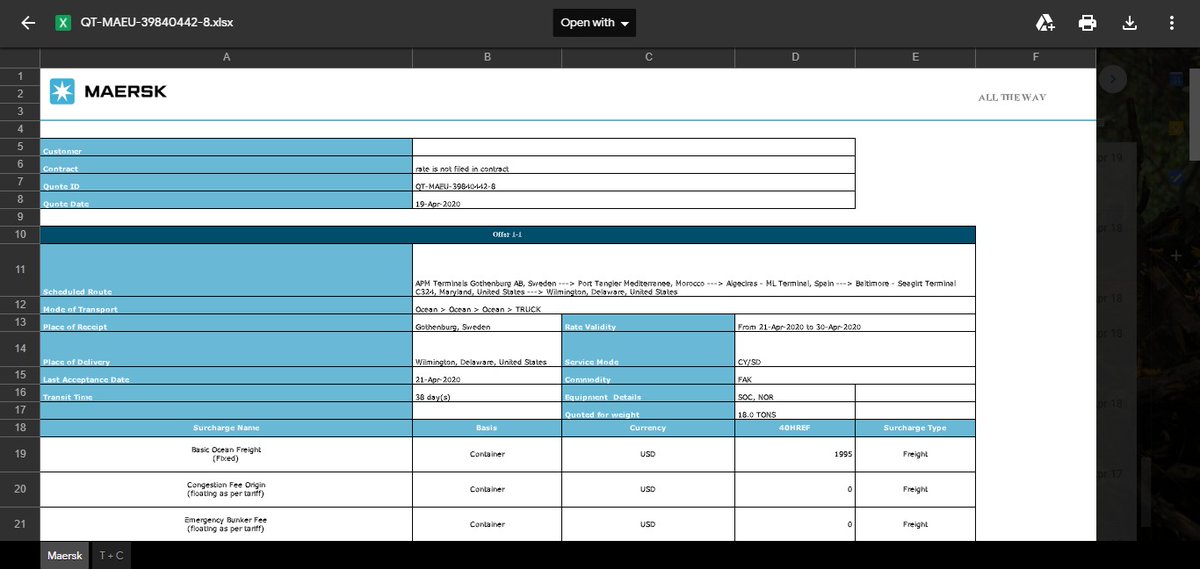The image size is (1200, 569).
Task: Select the Quote ID value QT-MAEU-39840442-8
Action: pos(634,183)
